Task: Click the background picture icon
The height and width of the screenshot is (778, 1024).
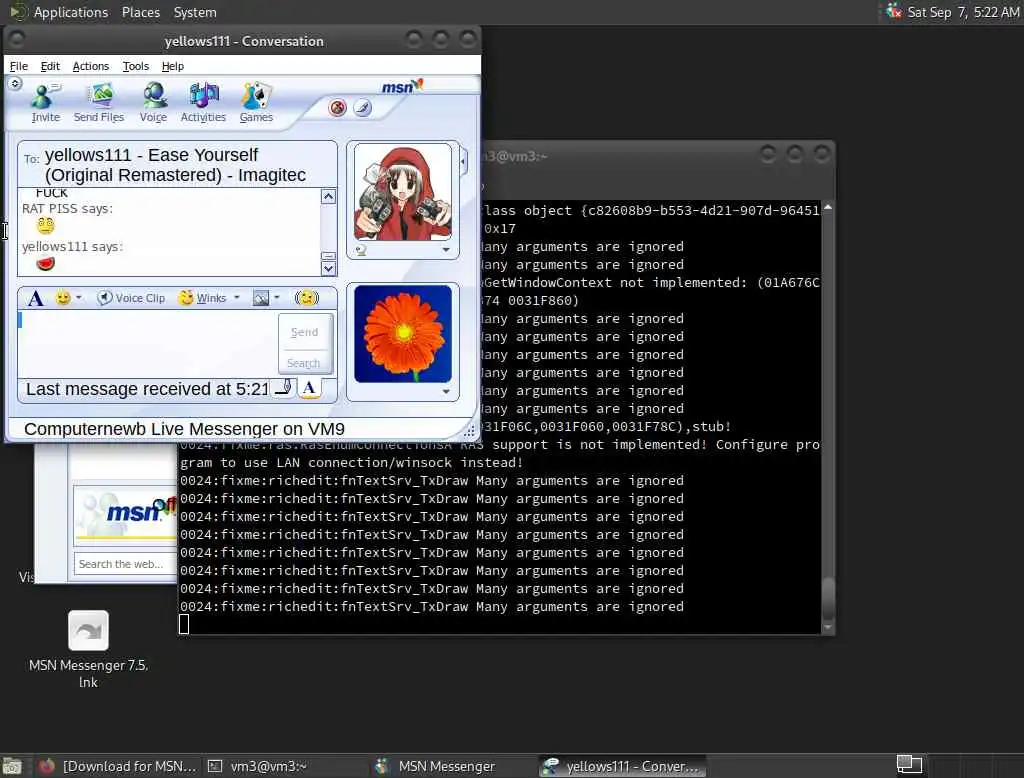Action: pyautogui.click(x=261, y=298)
